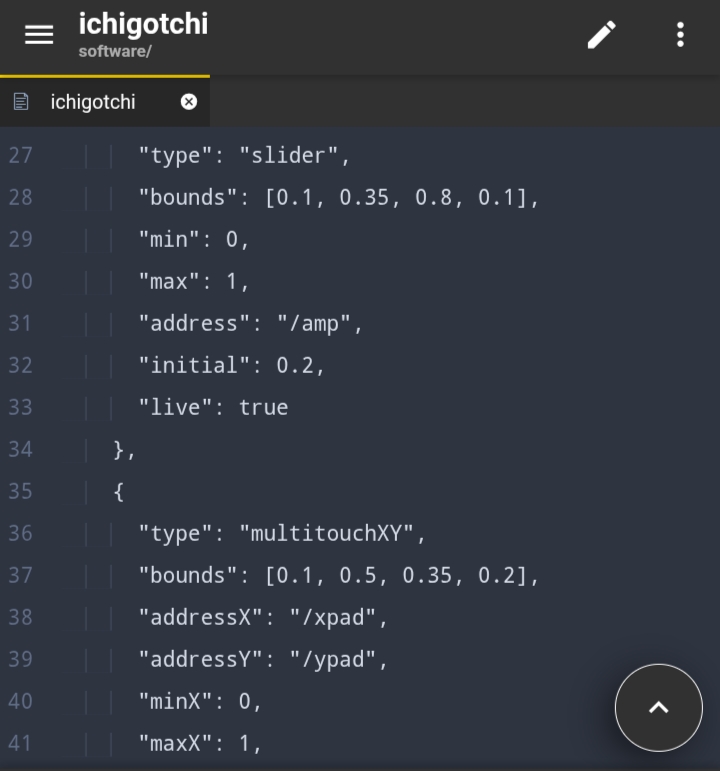Close the ichigotchi file tab
This screenshot has height=771, width=720.
click(189, 102)
